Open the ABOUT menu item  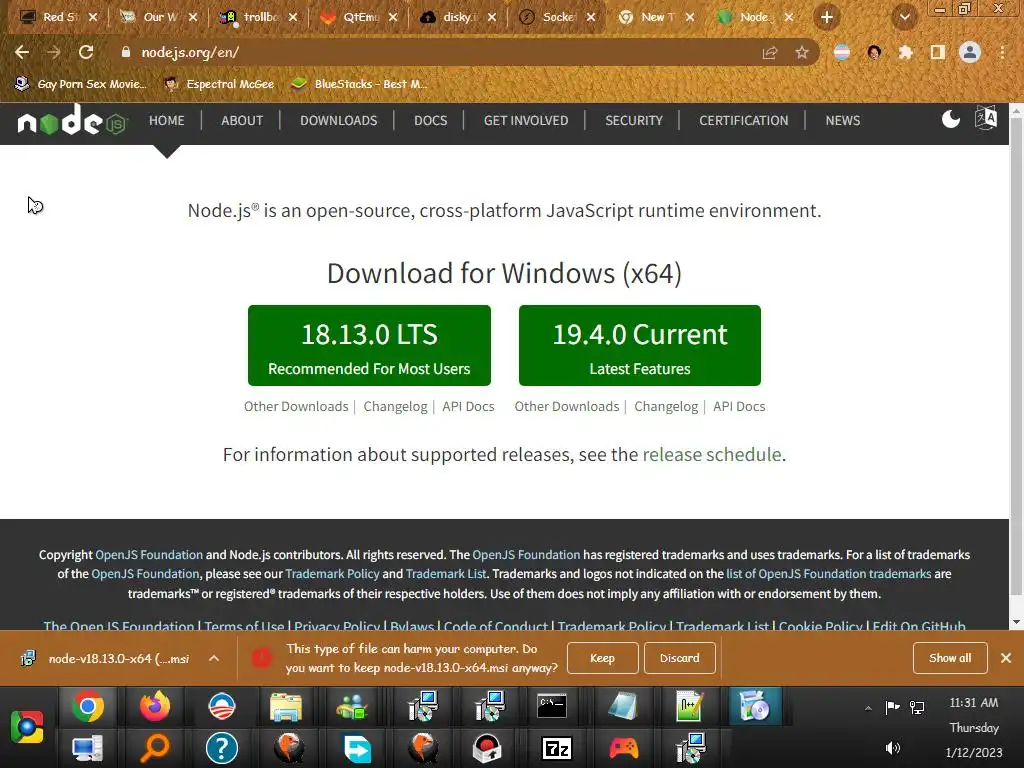tap(242, 120)
